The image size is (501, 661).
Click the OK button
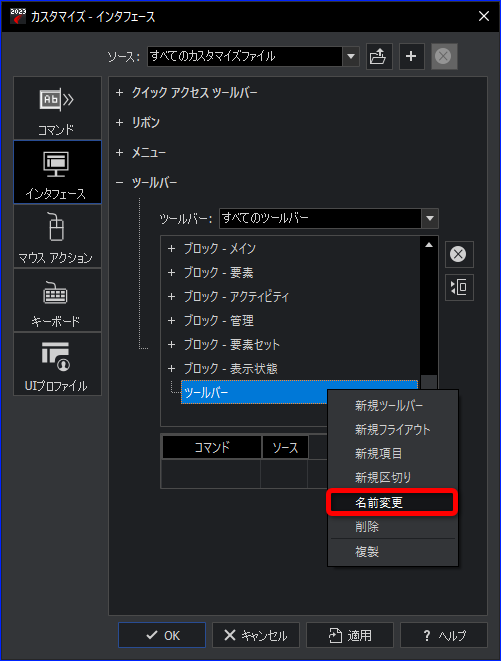tap(162, 635)
